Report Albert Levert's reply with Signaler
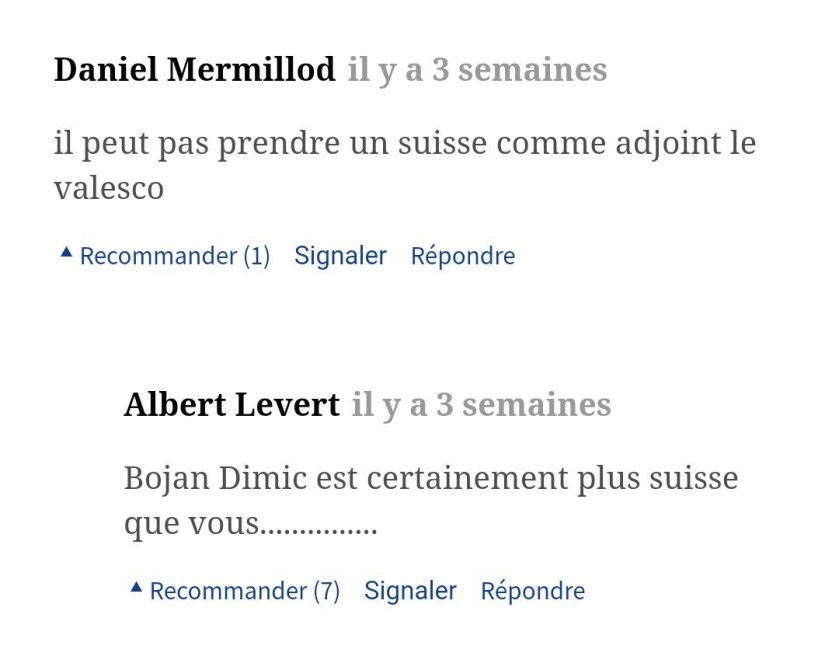 410,591
